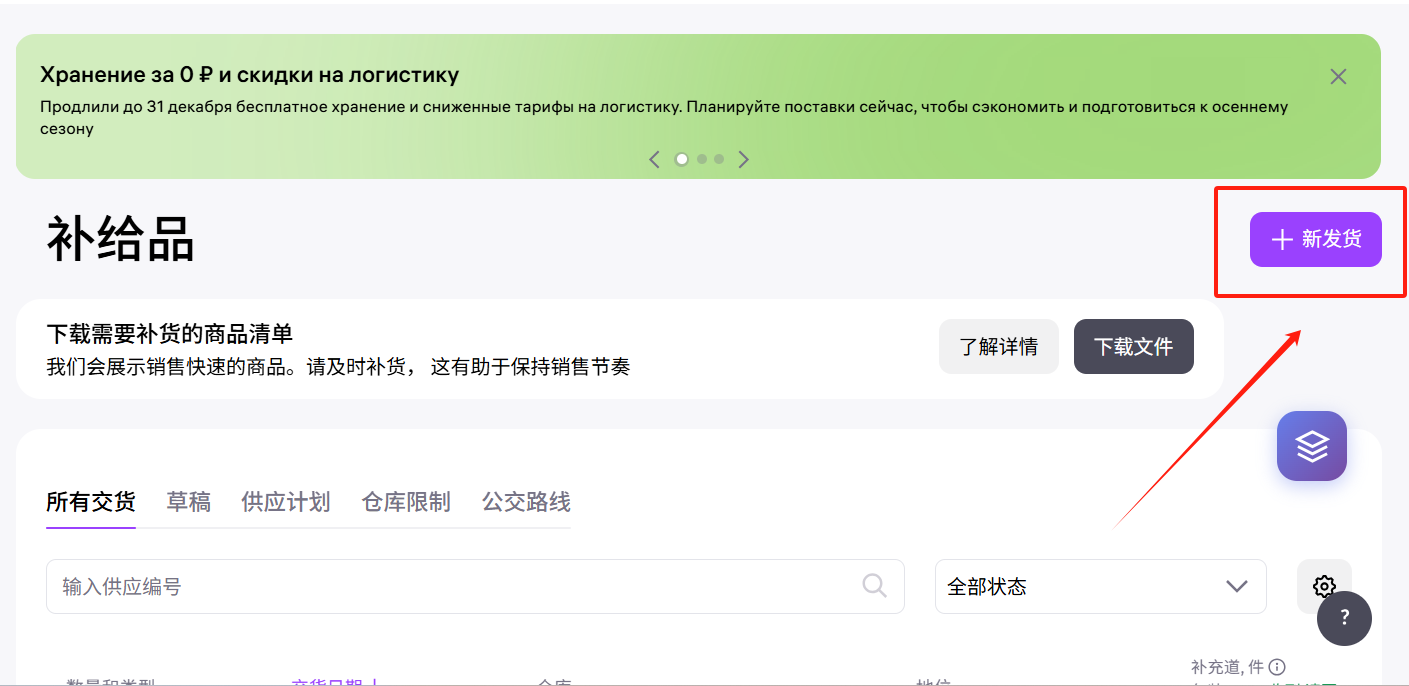The width and height of the screenshot is (1409, 686).
Task: Open the 供应计划 tab
Action: pyautogui.click(x=285, y=502)
